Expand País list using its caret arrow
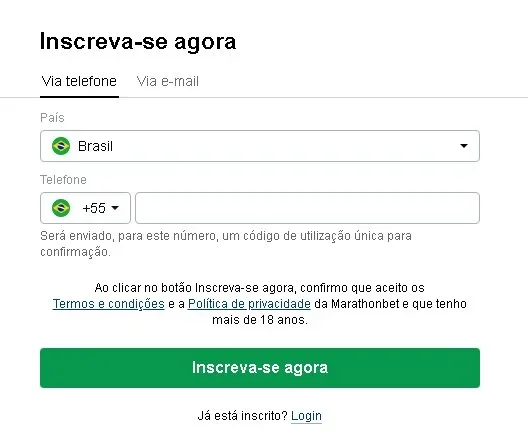The height and width of the screenshot is (431, 528). 464,146
